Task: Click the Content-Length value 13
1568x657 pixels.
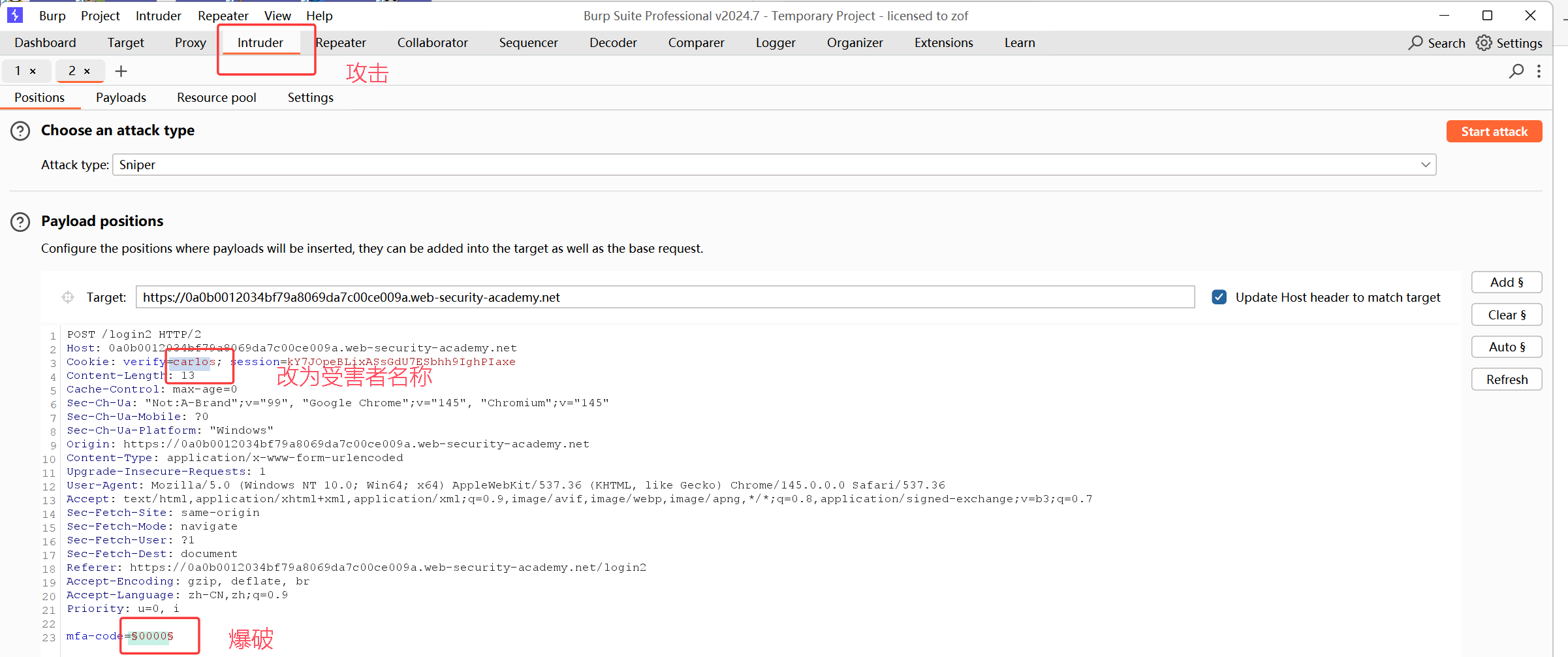Action: point(188,376)
